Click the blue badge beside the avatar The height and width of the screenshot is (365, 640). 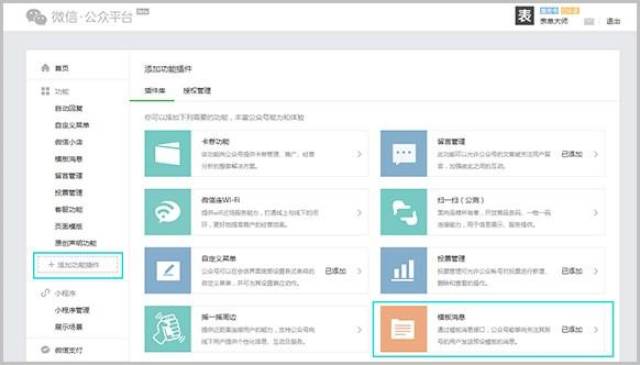[x=549, y=11]
